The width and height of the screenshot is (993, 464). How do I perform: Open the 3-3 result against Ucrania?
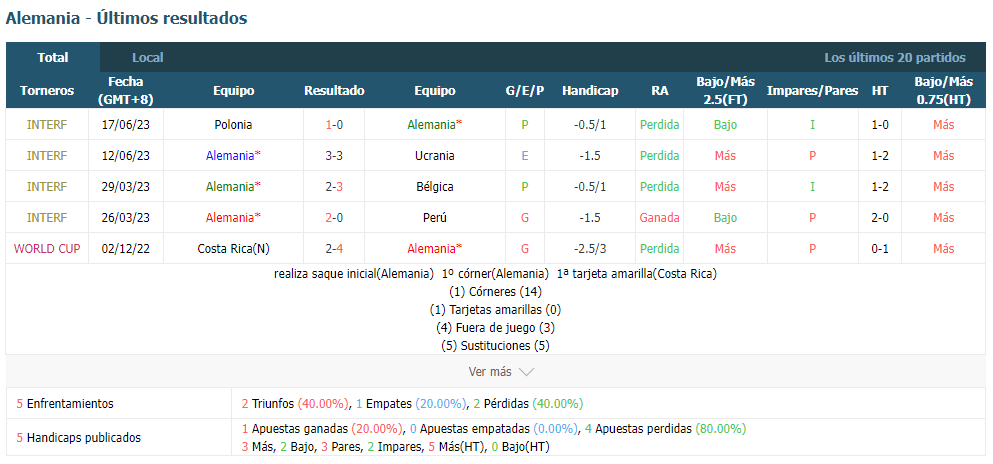[x=334, y=156]
